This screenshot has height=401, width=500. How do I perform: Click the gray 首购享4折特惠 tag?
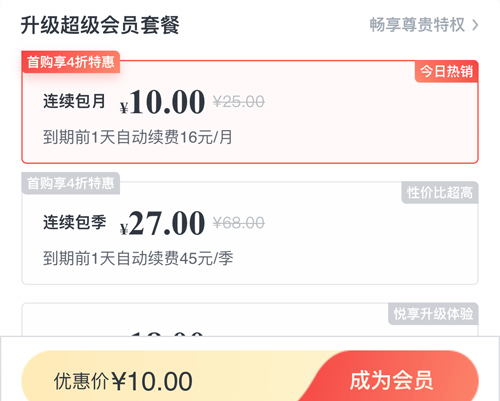pos(71,183)
